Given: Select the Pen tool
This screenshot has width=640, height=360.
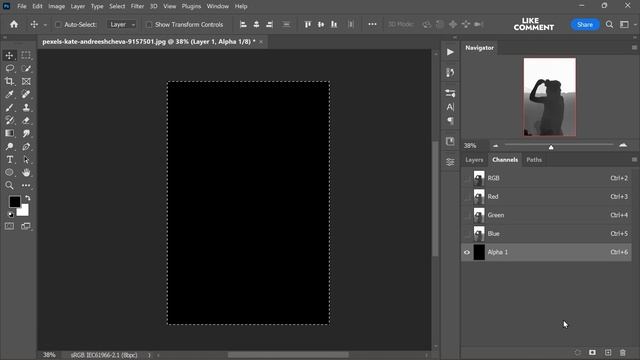Looking at the screenshot, I should click(x=26, y=147).
